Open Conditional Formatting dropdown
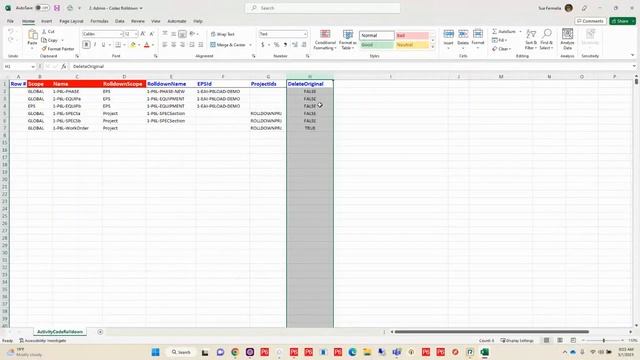The width and height of the screenshot is (640, 360). 325,40
